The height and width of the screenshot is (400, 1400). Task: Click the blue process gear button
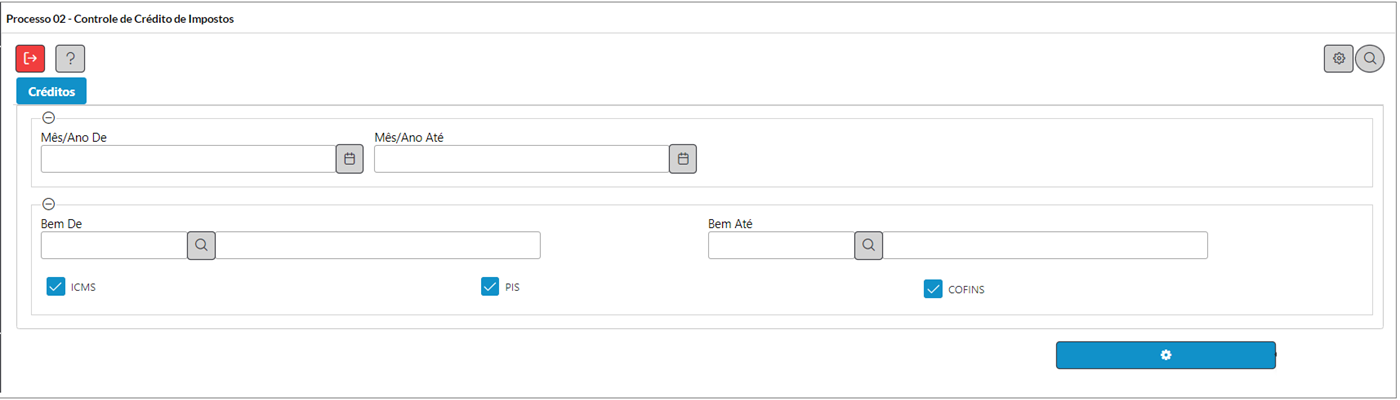[x=1166, y=355]
